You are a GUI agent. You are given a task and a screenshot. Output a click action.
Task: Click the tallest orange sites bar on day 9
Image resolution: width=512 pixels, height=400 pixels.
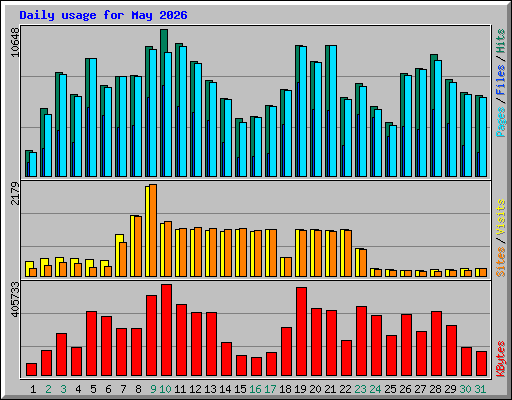click(153, 230)
